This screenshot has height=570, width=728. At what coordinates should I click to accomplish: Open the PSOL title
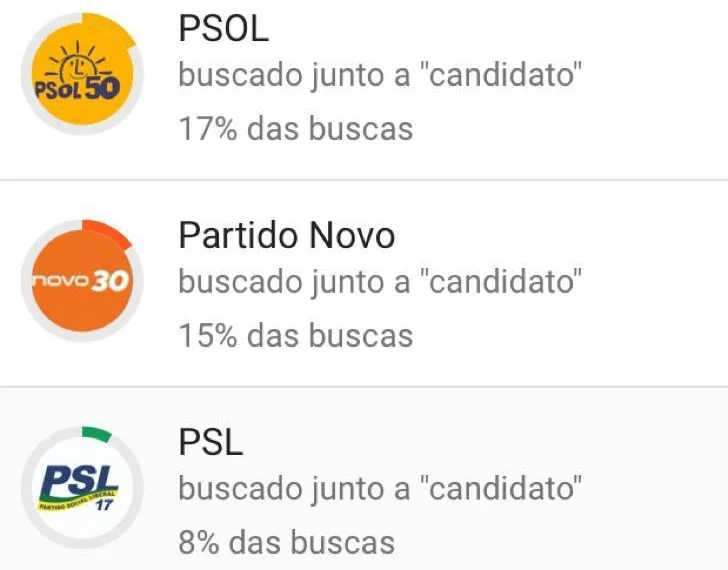pos(224,29)
